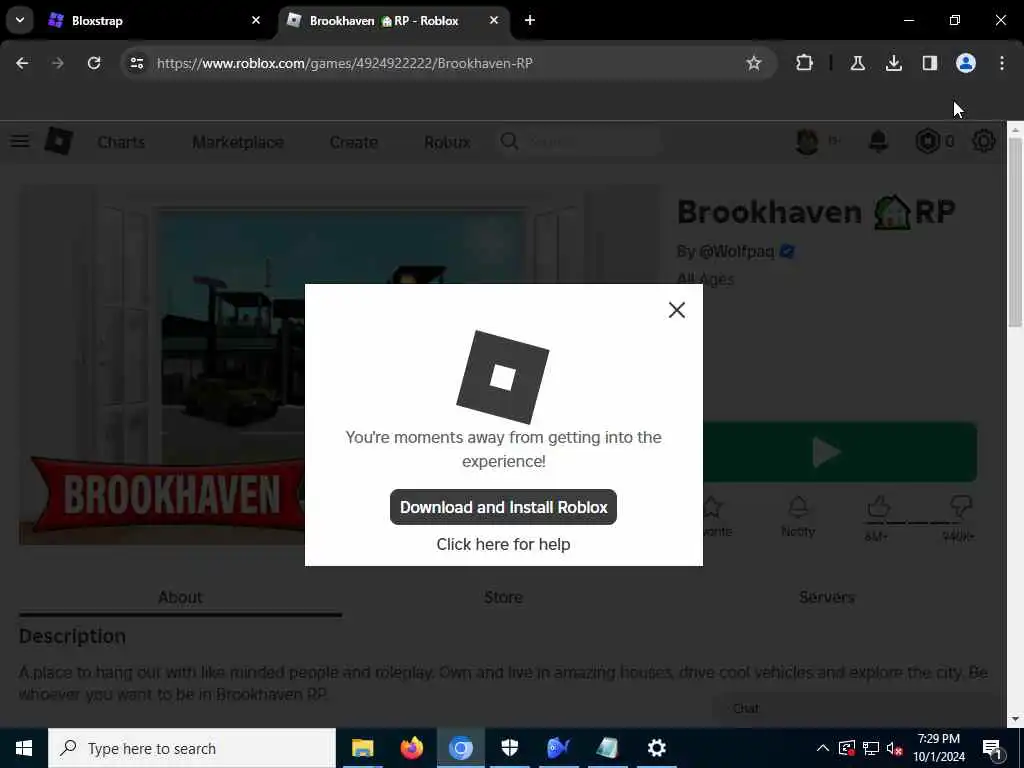Toggle Notify bell for Brookhaven

pyautogui.click(x=798, y=516)
